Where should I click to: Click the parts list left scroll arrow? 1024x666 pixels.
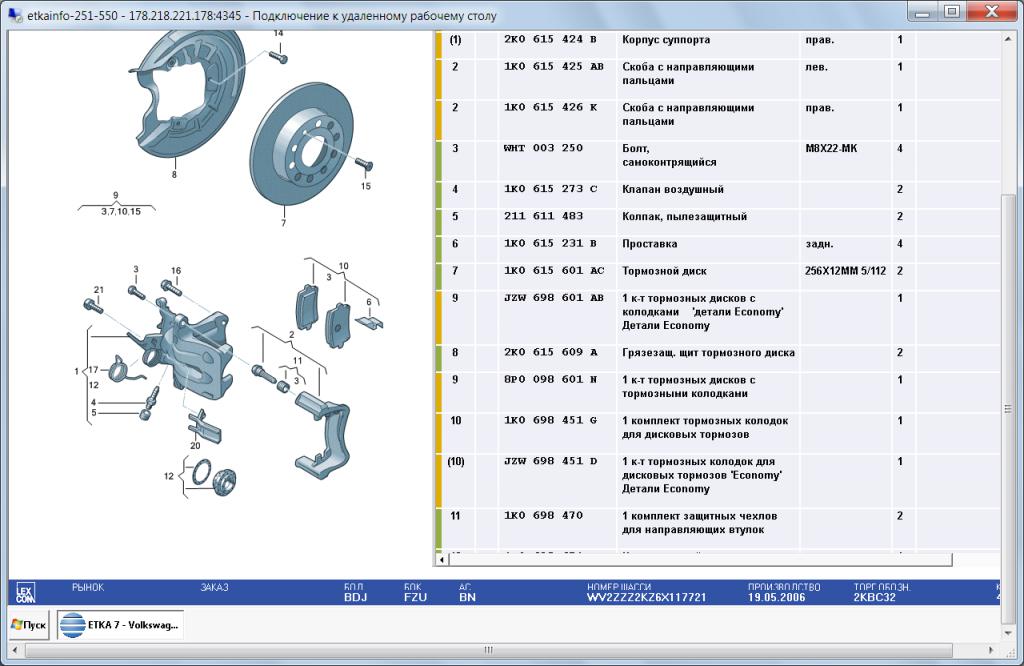pos(442,560)
